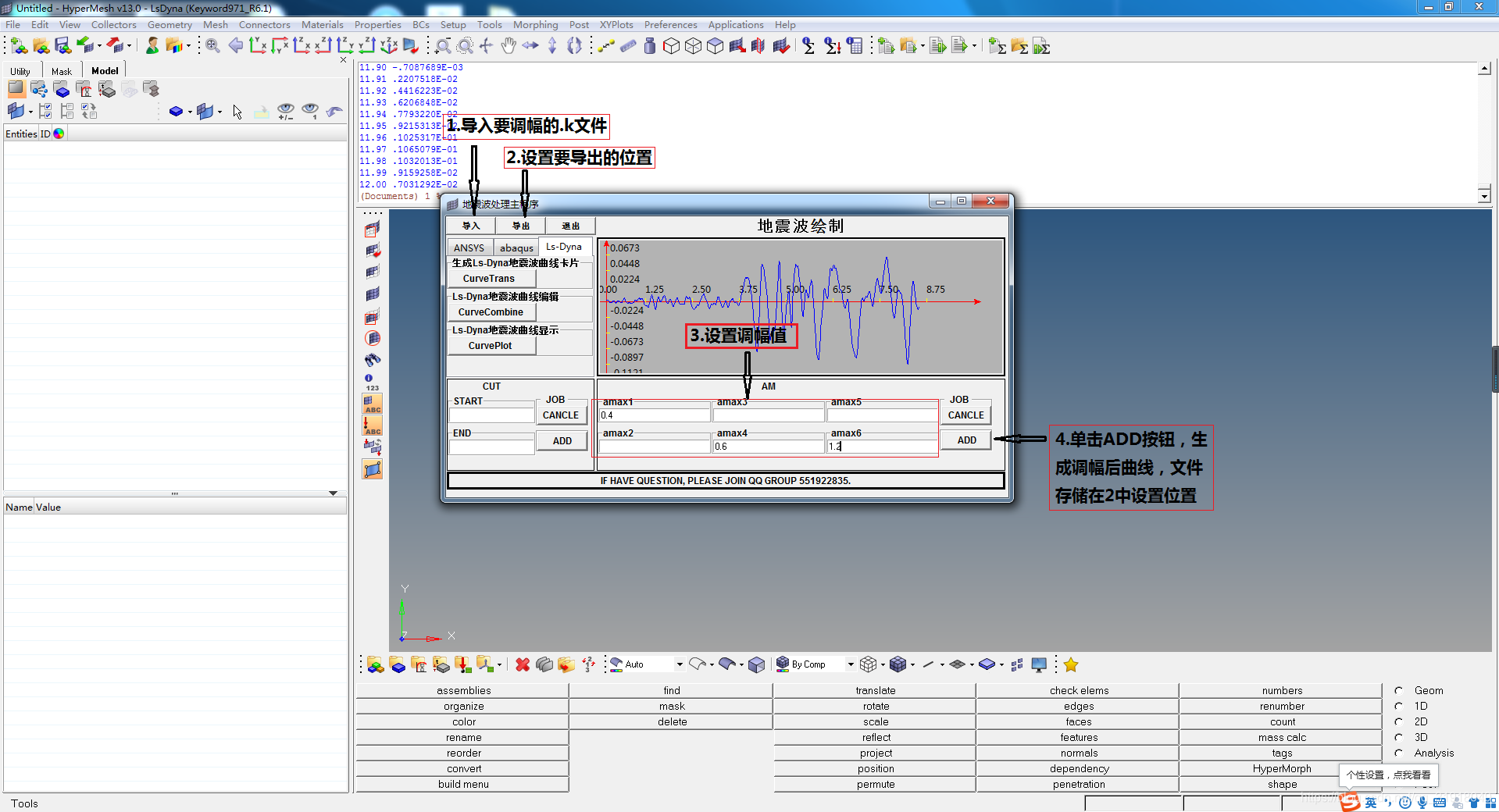Expand the By Comp color mode dropdown
Viewport: 1499px width, 812px height.
[851, 664]
